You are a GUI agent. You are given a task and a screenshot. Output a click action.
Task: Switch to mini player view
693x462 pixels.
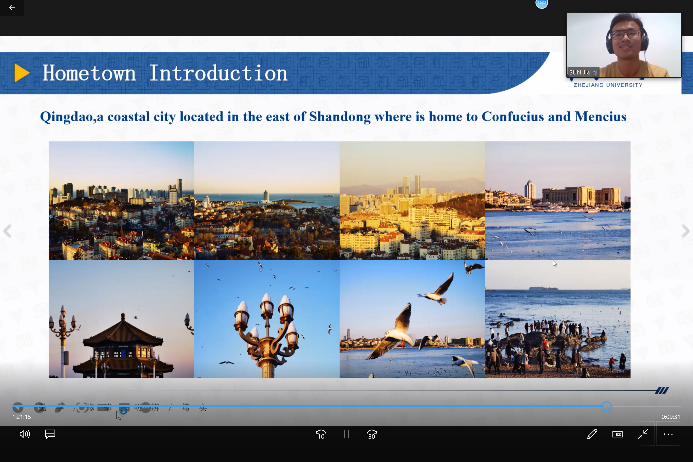[617, 434]
